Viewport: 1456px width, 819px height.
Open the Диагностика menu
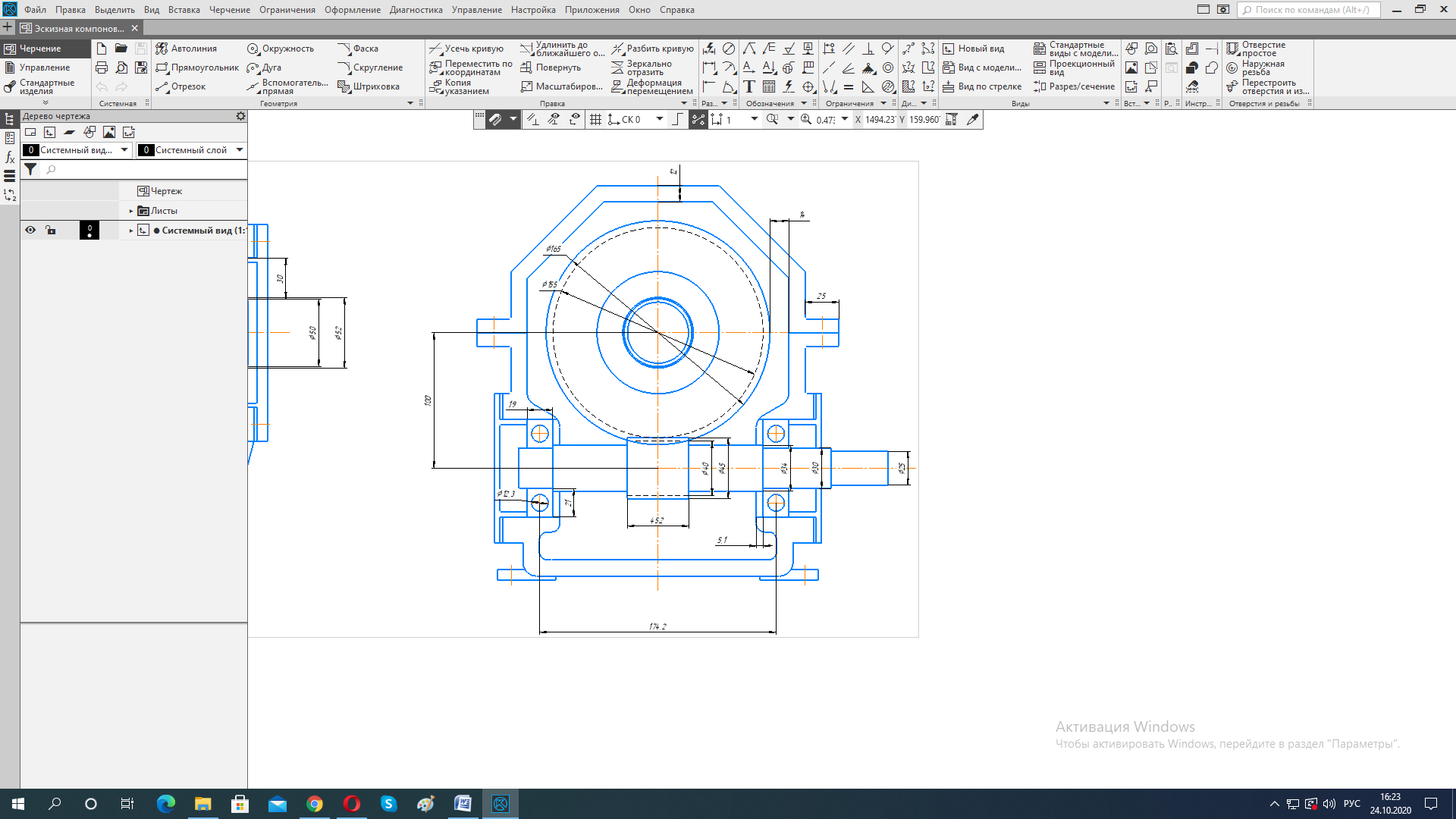click(x=416, y=10)
